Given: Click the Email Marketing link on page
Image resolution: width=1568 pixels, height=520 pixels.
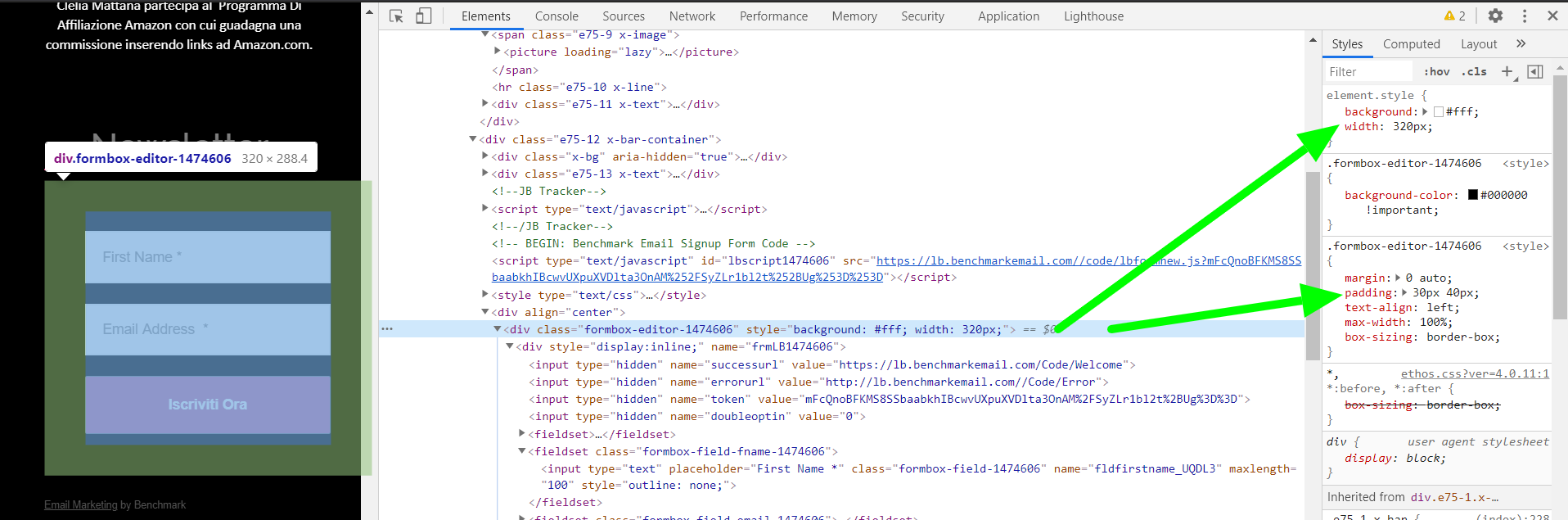Looking at the screenshot, I should pos(81,505).
